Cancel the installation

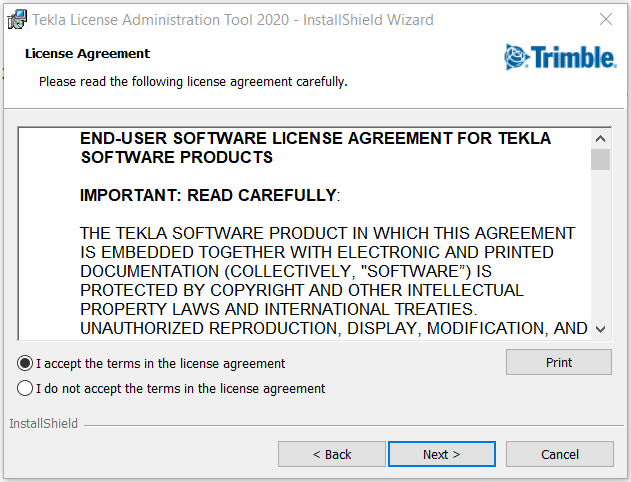coord(559,454)
